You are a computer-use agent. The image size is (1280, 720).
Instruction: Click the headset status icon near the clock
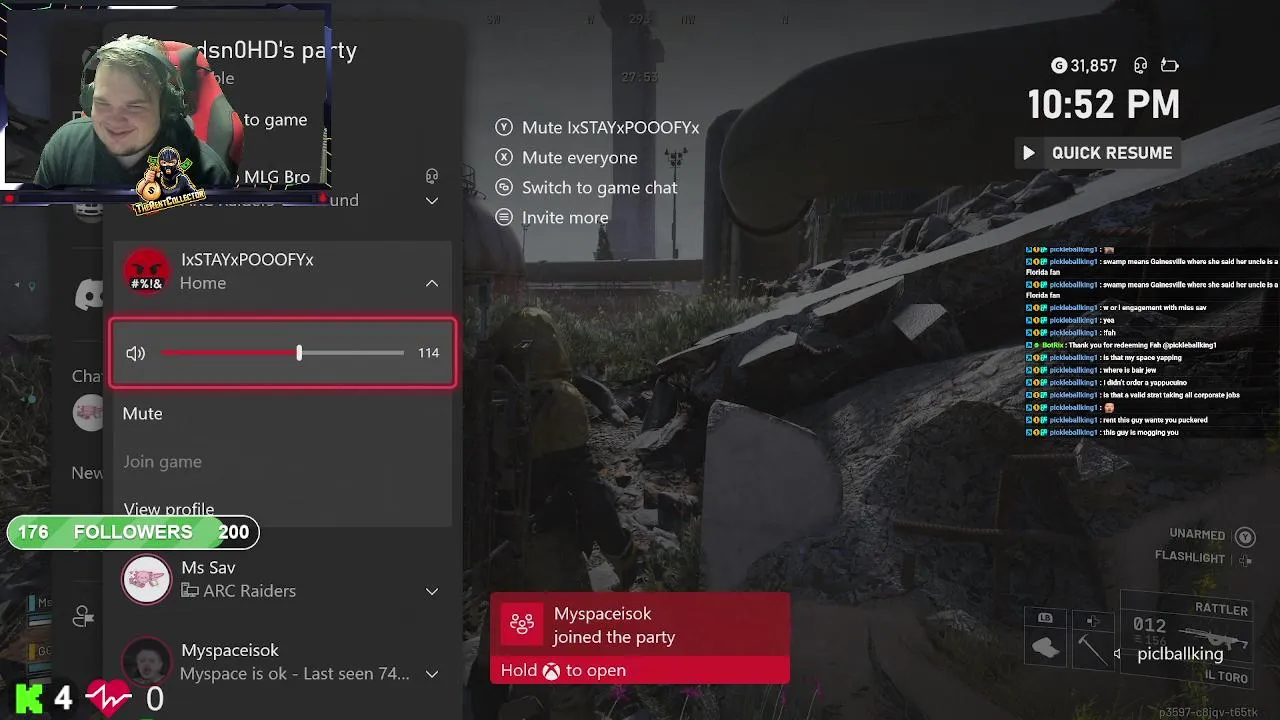click(1140, 66)
